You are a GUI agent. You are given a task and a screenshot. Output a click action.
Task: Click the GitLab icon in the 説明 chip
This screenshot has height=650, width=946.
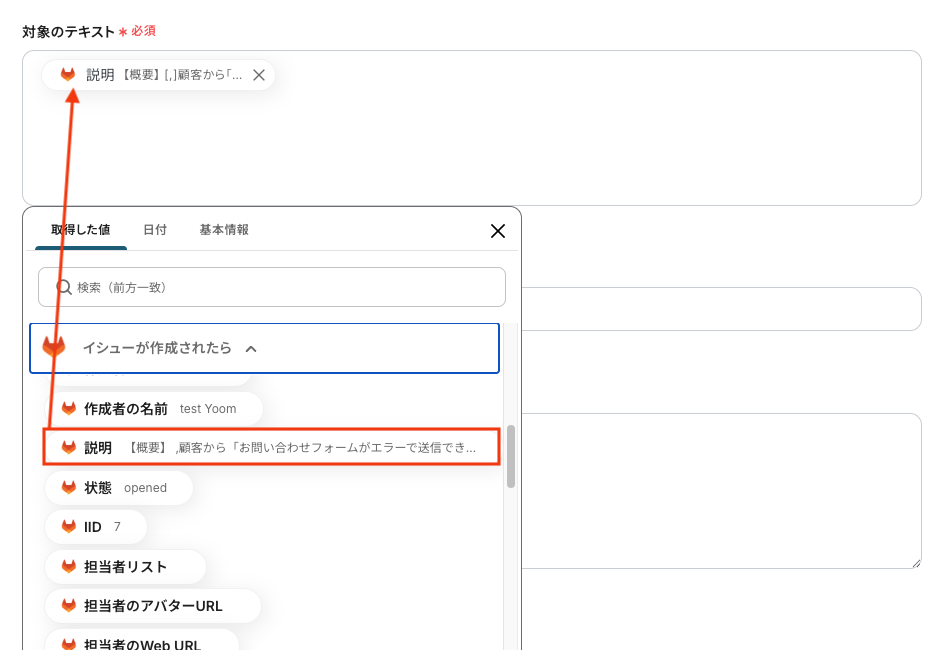[68, 74]
